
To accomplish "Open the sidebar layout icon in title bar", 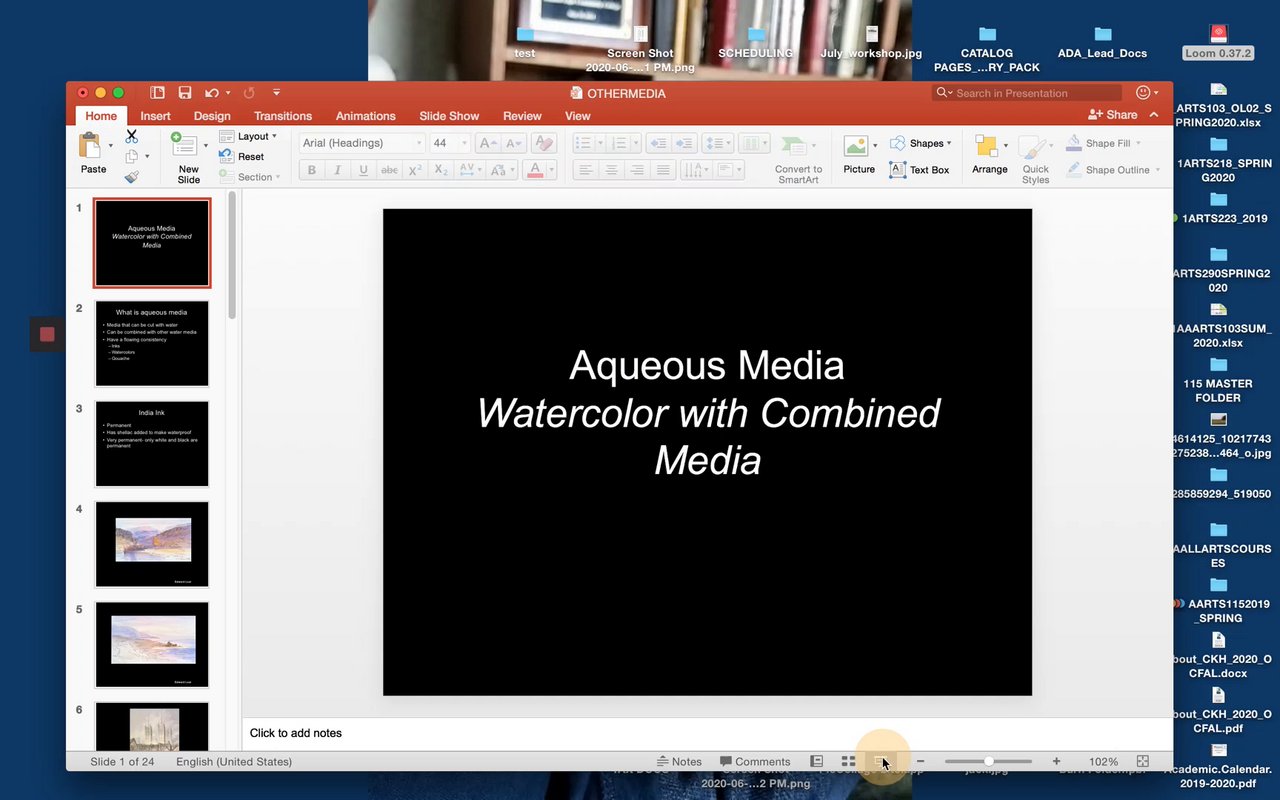I will pyautogui.click(x=157, y=93).
